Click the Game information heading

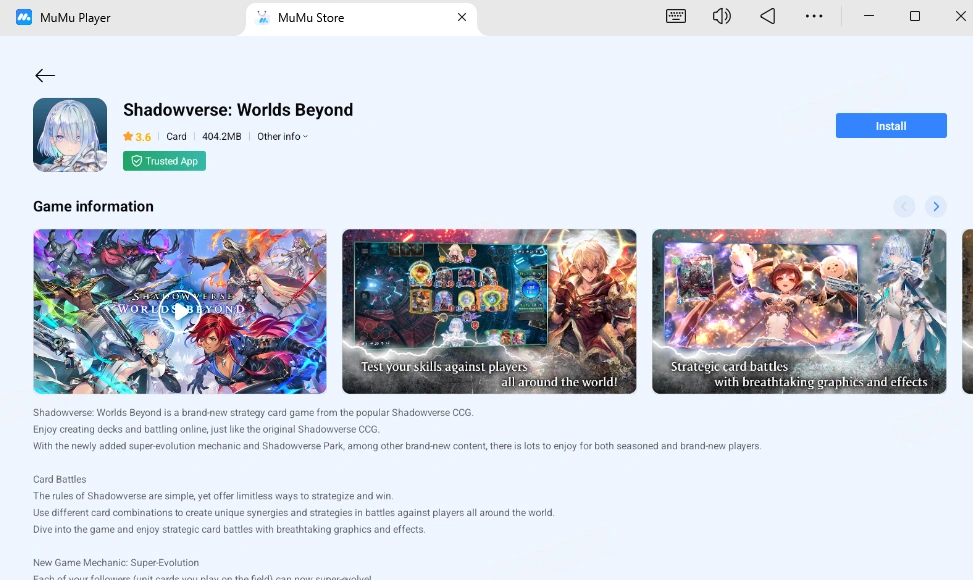tap(93, 207)
